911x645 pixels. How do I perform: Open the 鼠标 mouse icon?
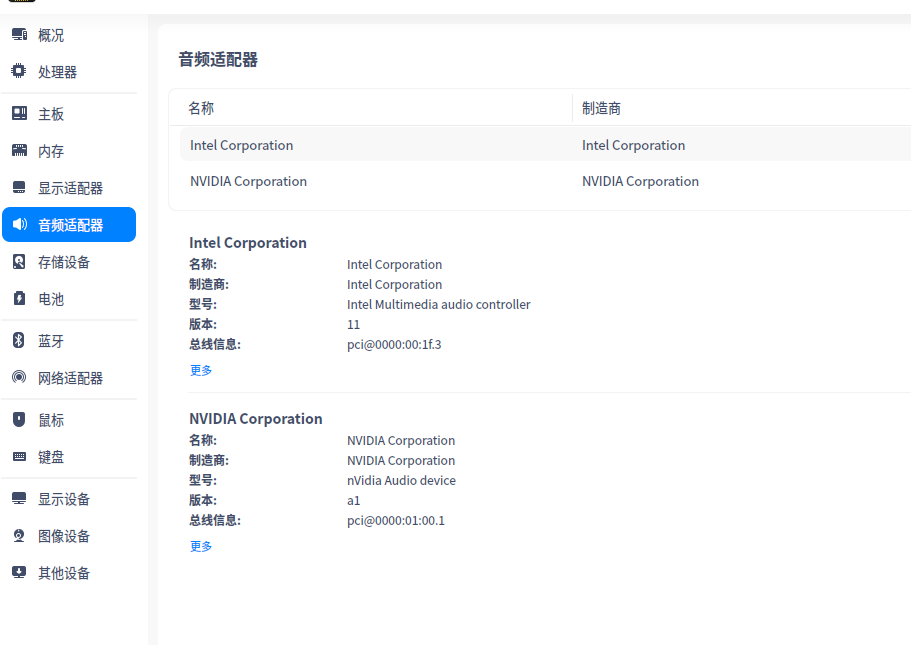19,420
